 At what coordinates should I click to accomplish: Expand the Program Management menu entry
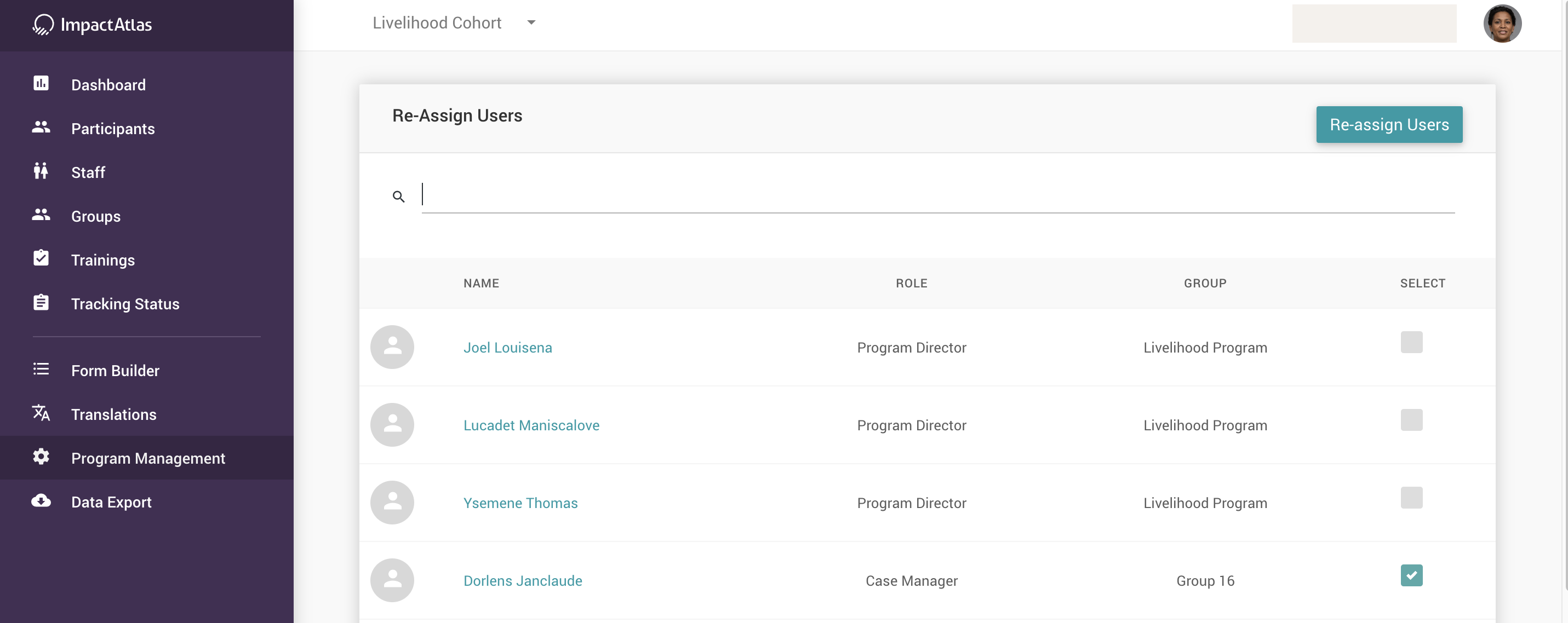click(148, 458)
